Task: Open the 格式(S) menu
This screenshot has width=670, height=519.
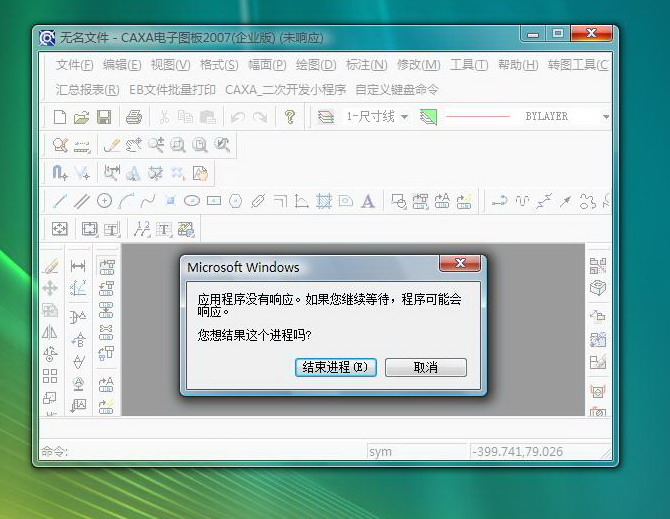Action: pyautogui.click(x=219, y=65)
